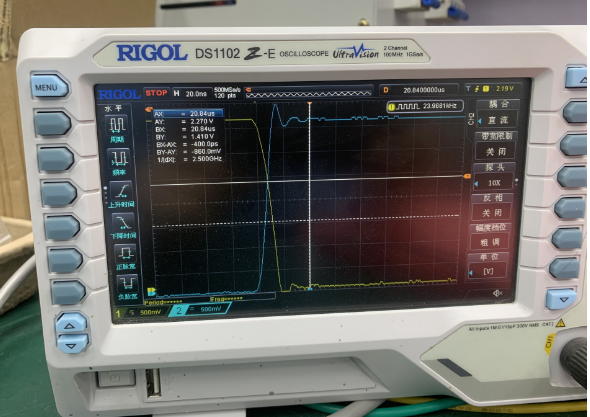Screen dimensions: 590x417
Task: Click the trigger level readout 2.19V
Action: [x=505, y=88]
